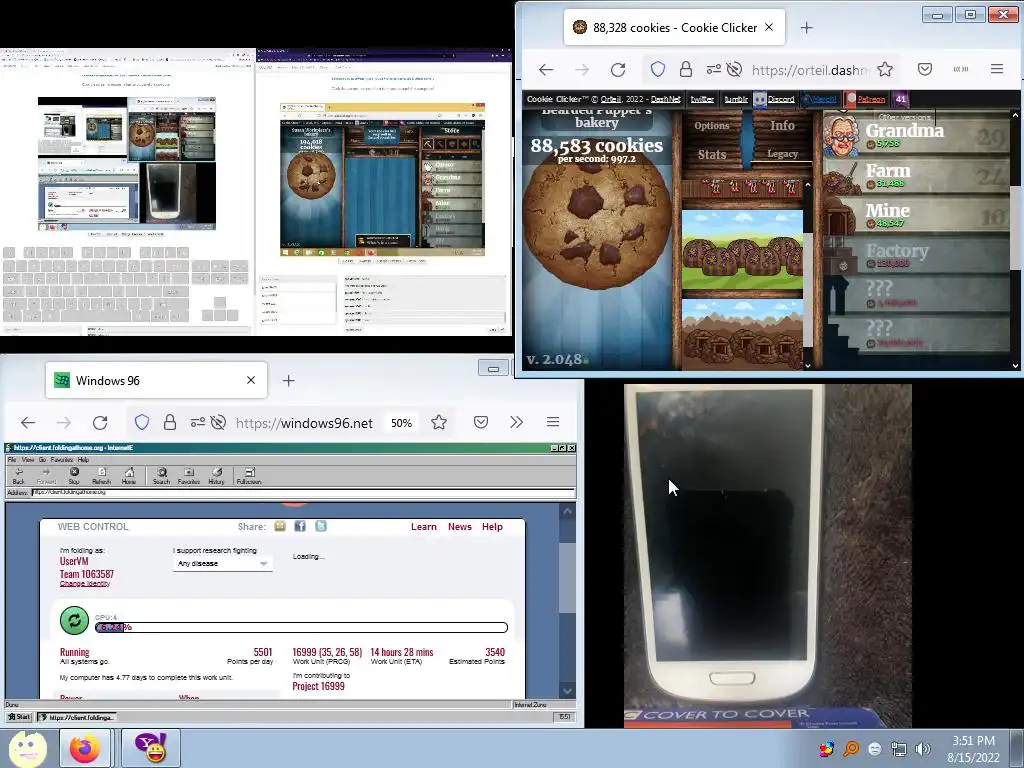Open the Cookie Clicker Options menu
The height and width of the screenshot is (768, 1024).
click(x=711, y=125)
